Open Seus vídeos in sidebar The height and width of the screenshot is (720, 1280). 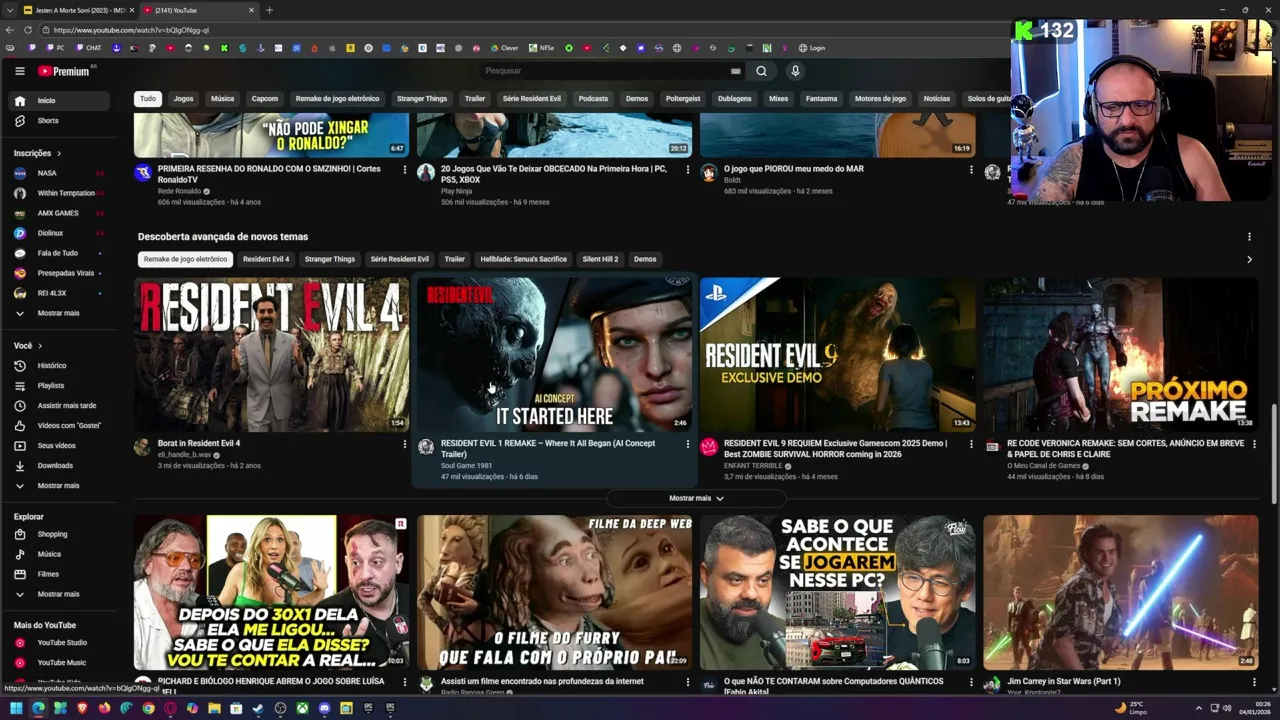60,445
